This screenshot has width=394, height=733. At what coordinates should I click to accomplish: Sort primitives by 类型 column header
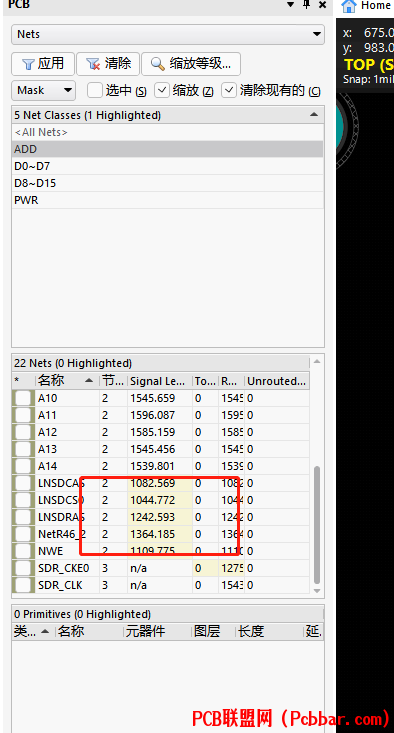click(x=32, y=632)
